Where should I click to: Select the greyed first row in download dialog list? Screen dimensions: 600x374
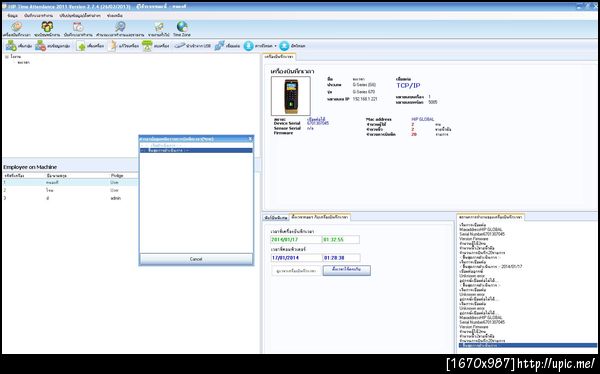pos(196,146)
